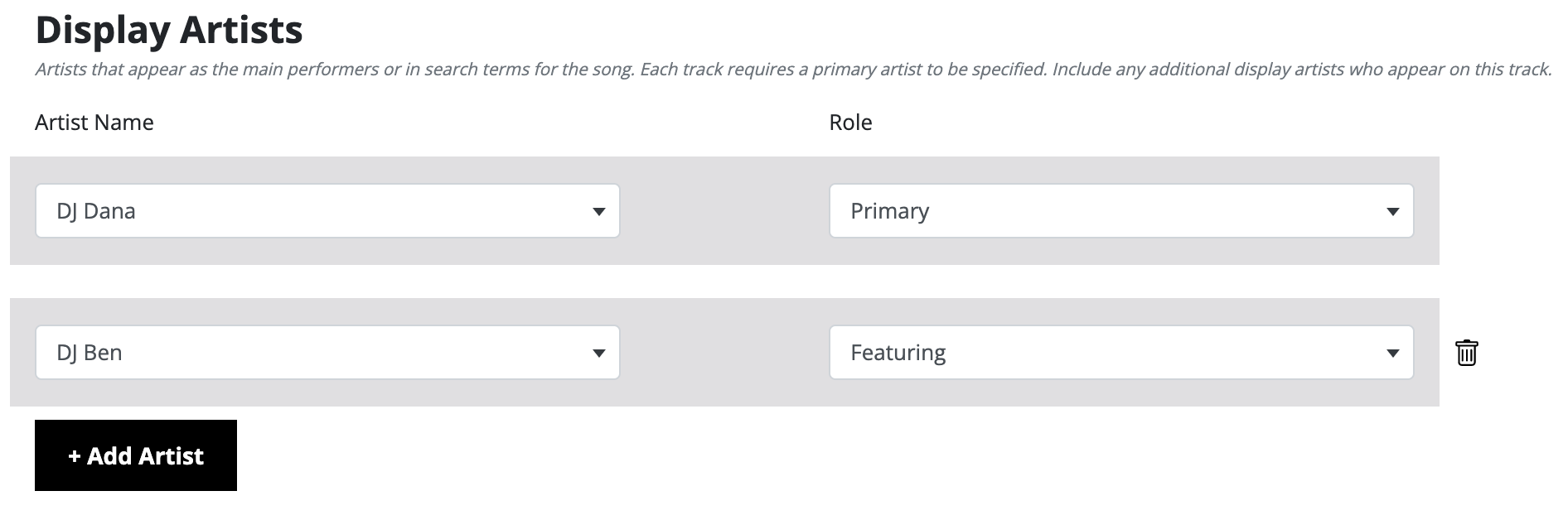Click the Primary text in the role field
The image size is (1568, 515).
click(890, 211)
